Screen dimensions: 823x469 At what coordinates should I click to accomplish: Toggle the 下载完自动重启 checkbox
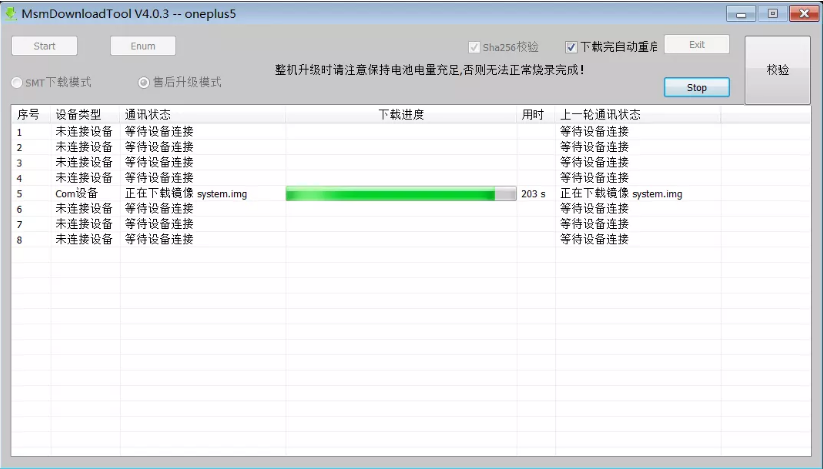click(x=571, y=47)
